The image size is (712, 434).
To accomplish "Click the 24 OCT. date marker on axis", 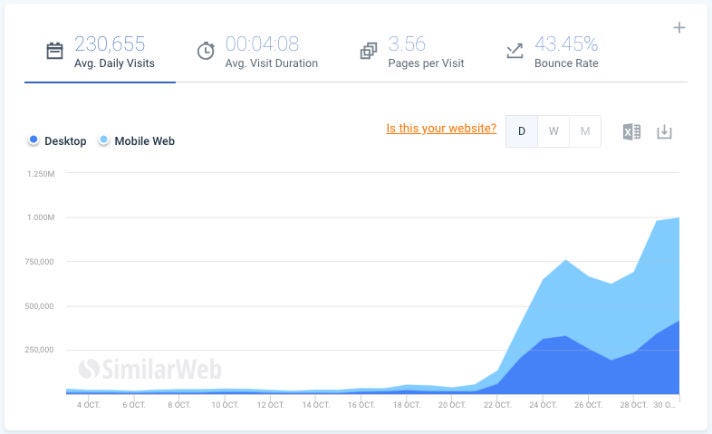I will pos(541,405).
